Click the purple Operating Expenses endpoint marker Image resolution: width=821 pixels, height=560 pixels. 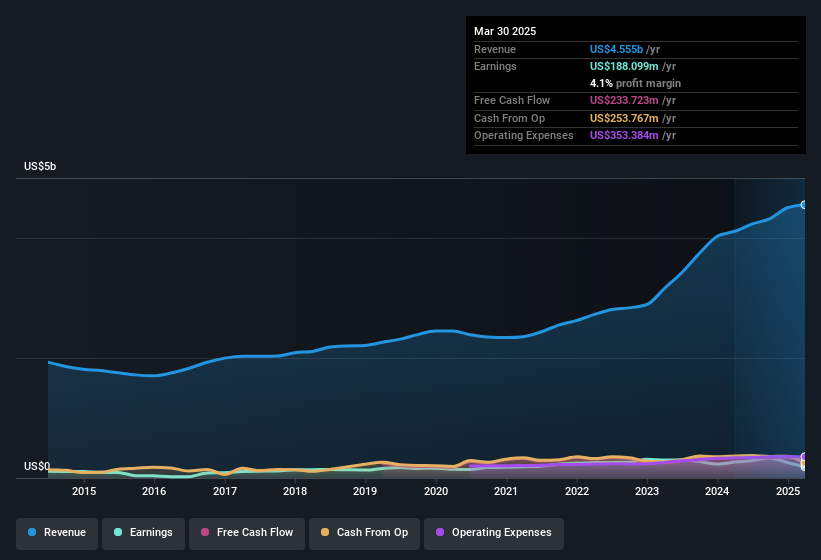point(804,456)
